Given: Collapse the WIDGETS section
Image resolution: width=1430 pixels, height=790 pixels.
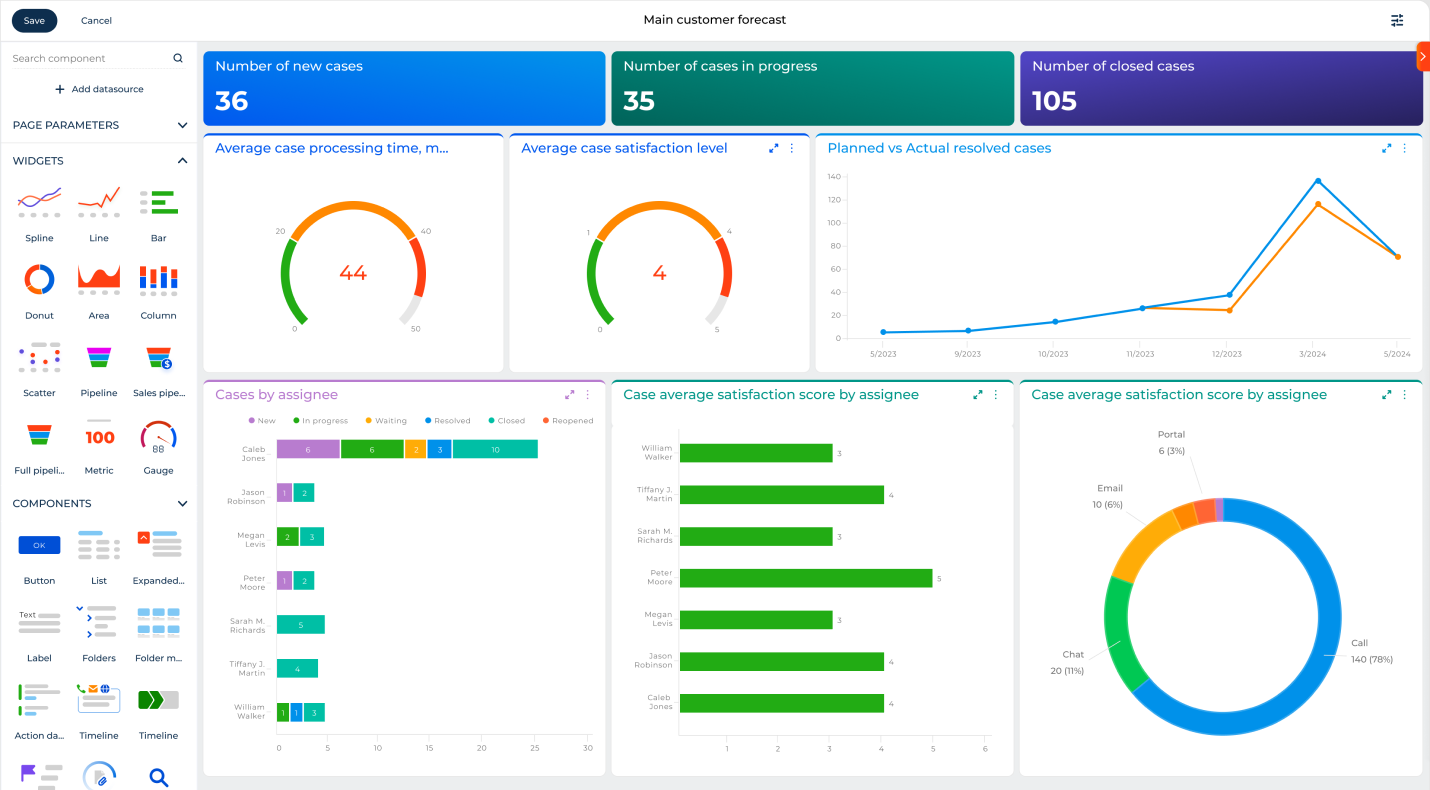Looking at the screenshot, I should point(183,160).
